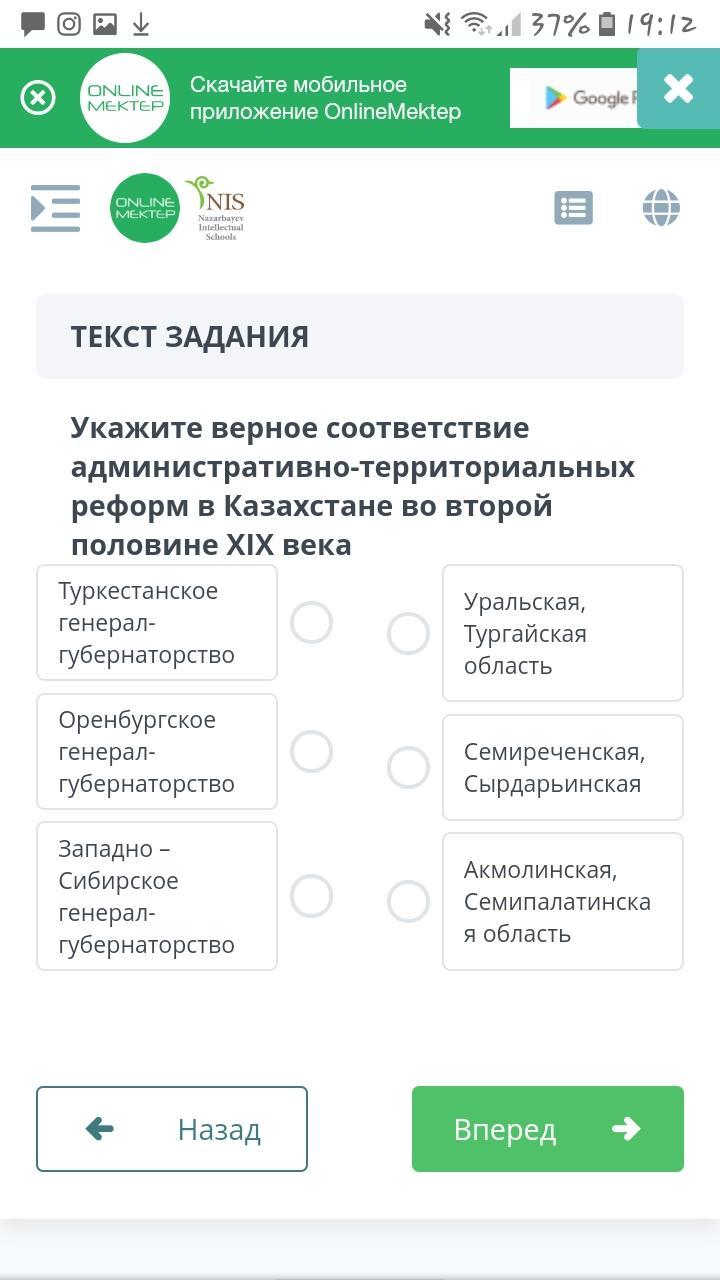Open the hamburger sidebar menu icon
Screen dimensions: 720x1280
tap(55, 208)
